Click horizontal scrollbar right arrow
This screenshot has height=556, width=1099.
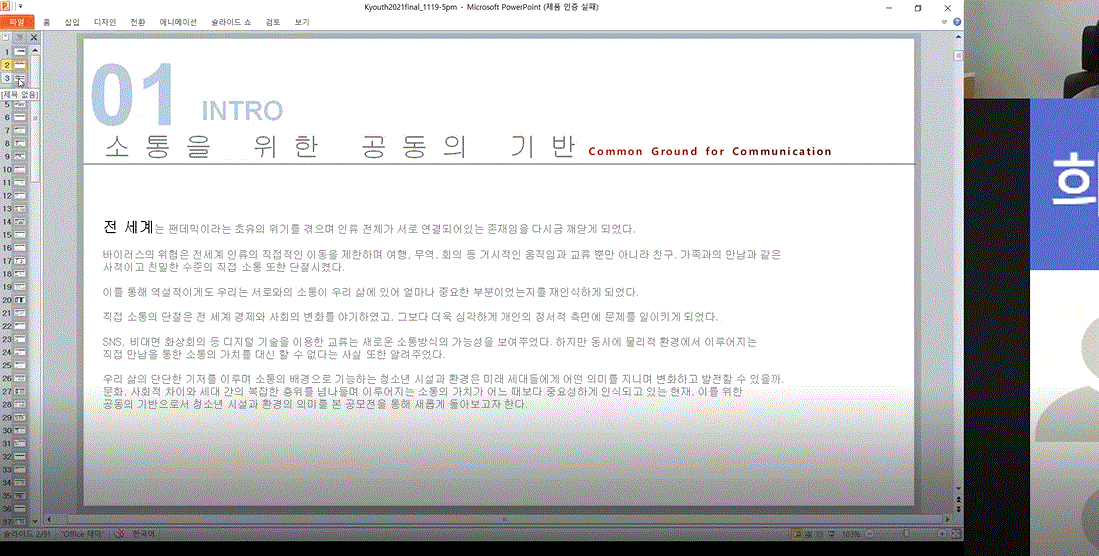(948, 520)
